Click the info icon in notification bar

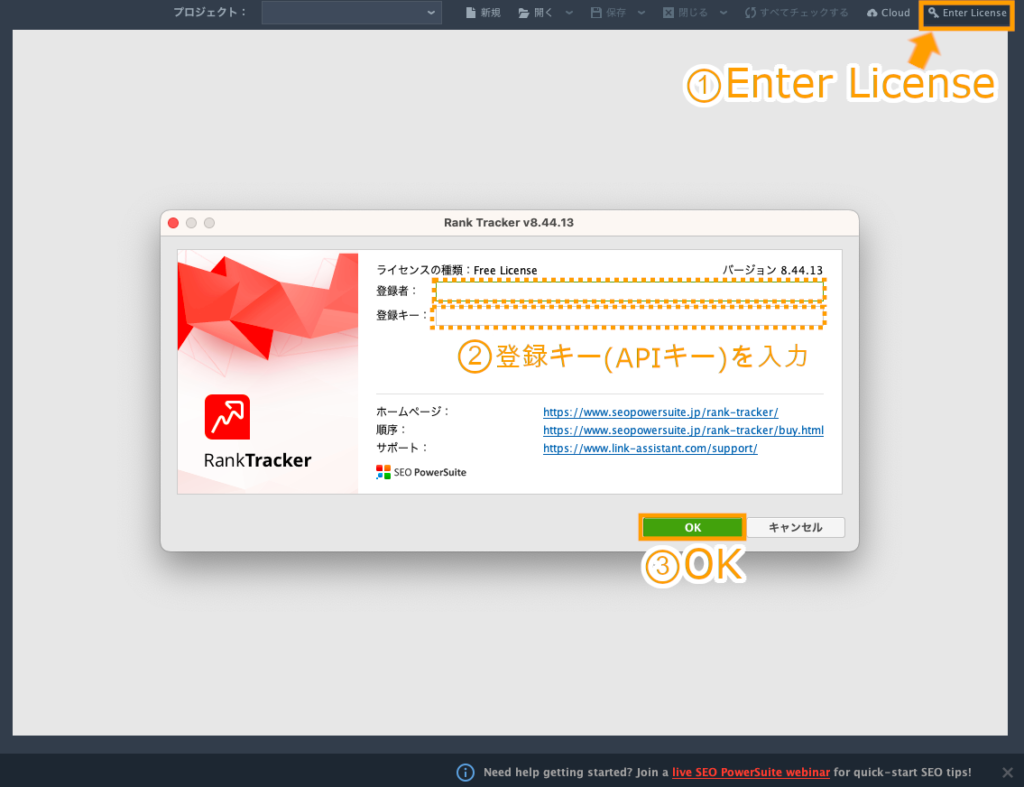tap(465, 773)
